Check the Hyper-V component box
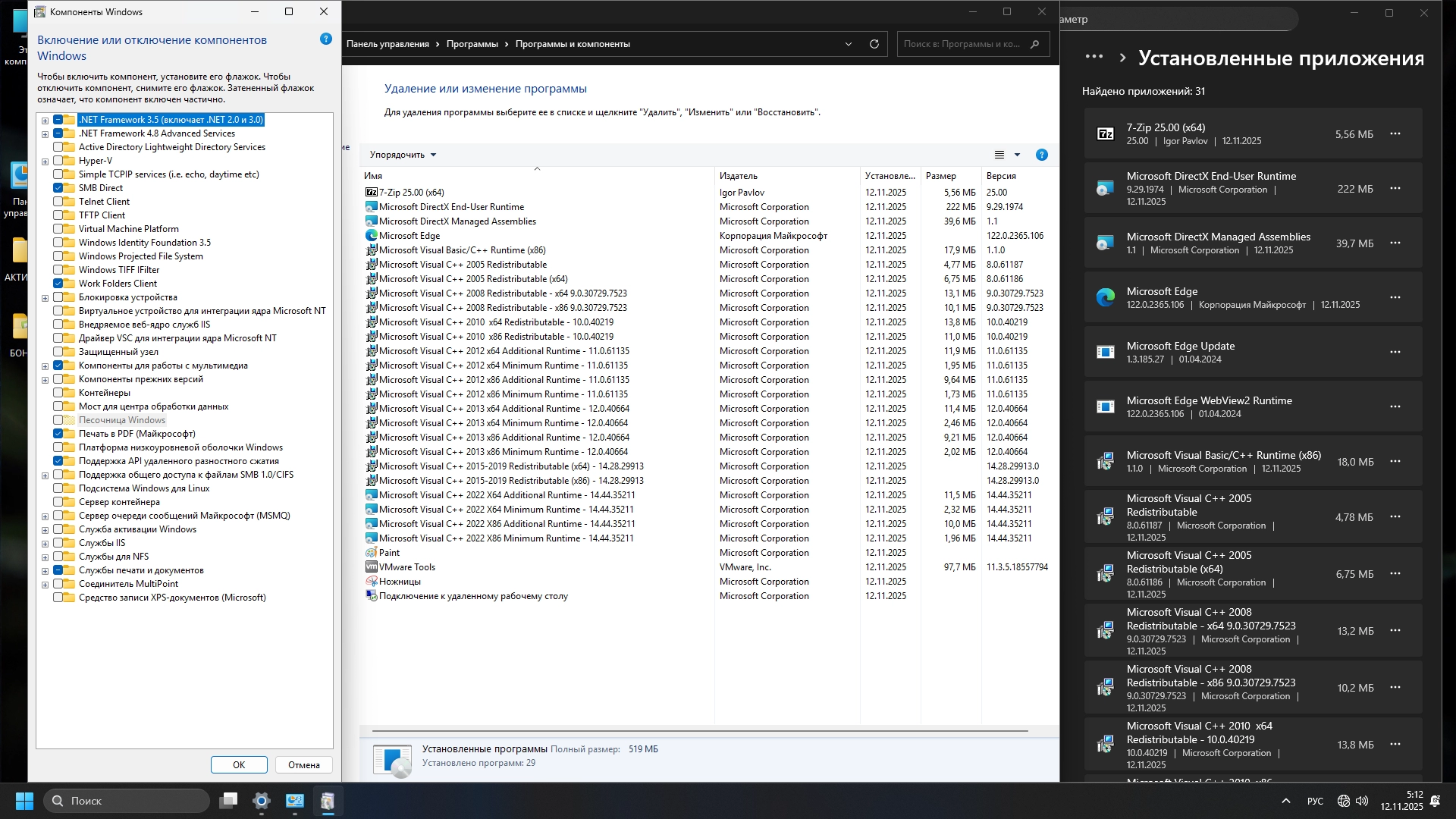 (58, 161)
